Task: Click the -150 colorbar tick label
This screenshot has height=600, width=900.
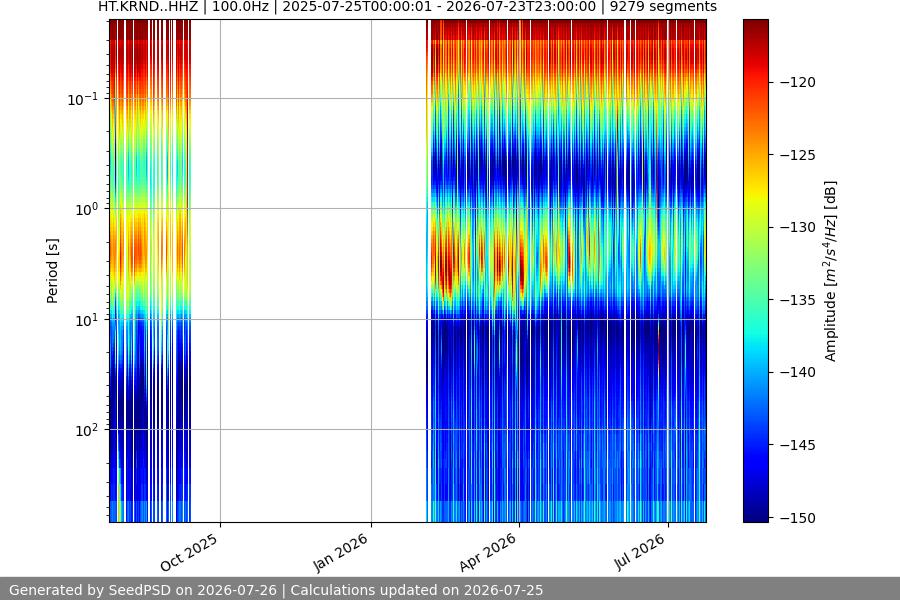Action: coord(797,518)
